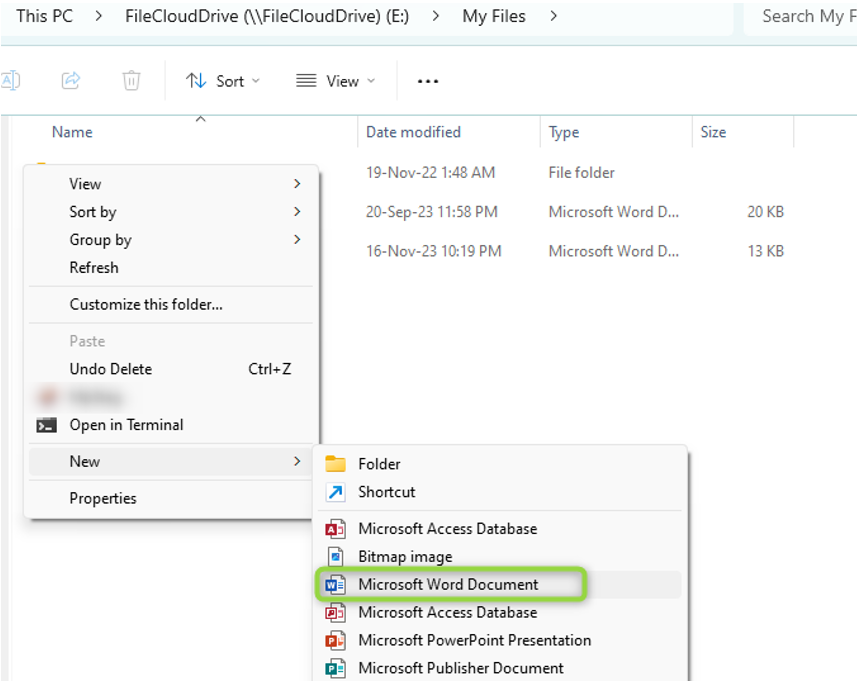Sort by Size column header
Screen dimensions: 857x681
(x=713, y=132)
